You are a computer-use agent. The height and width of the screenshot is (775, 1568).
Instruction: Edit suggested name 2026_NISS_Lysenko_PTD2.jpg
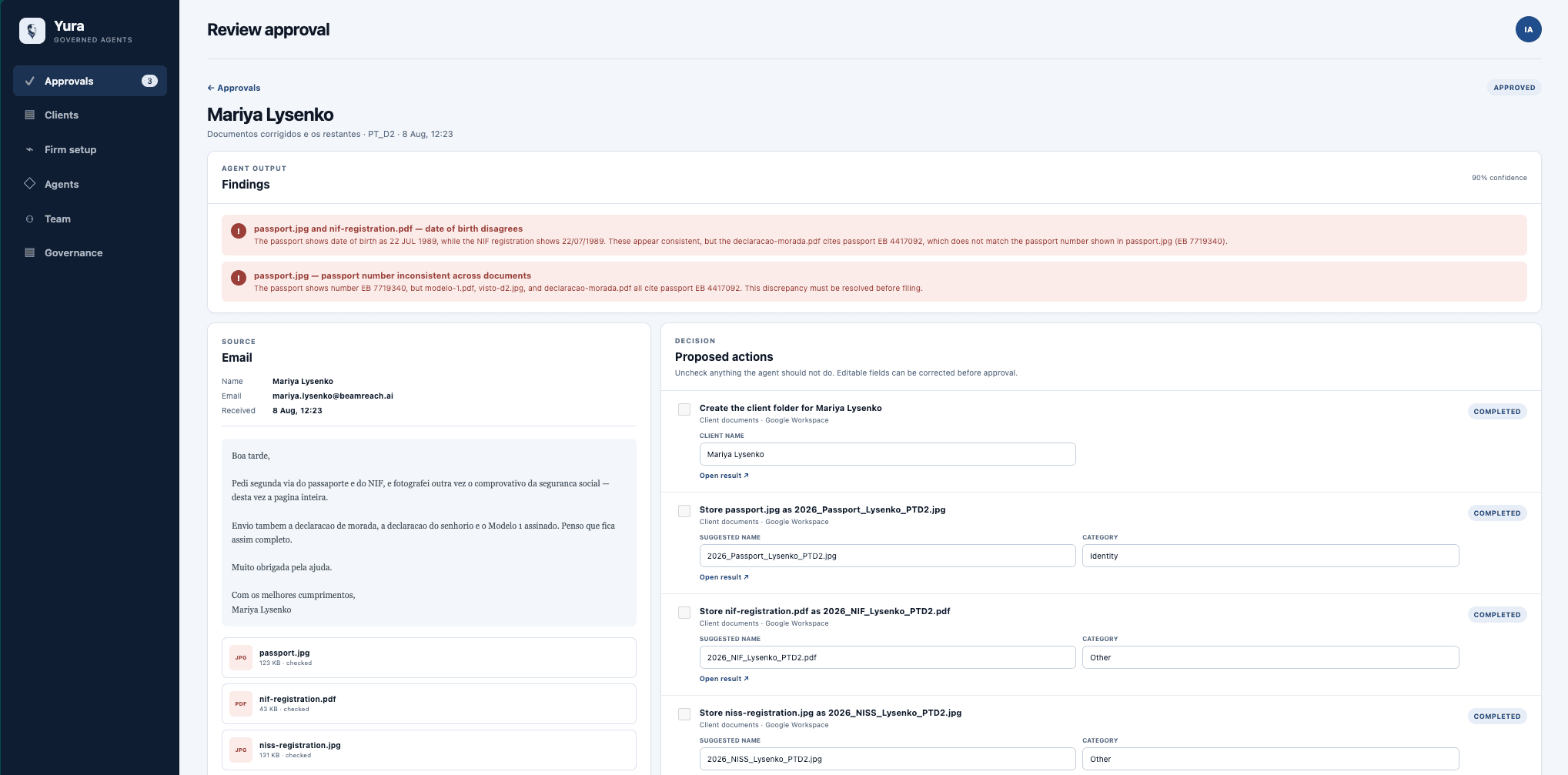coord(888,759)
